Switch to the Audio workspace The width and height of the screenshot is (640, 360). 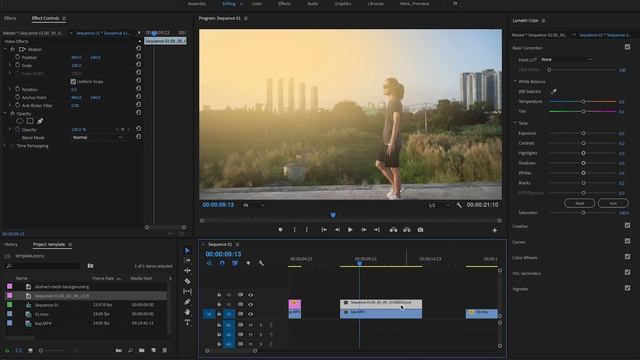pos(313,4)
